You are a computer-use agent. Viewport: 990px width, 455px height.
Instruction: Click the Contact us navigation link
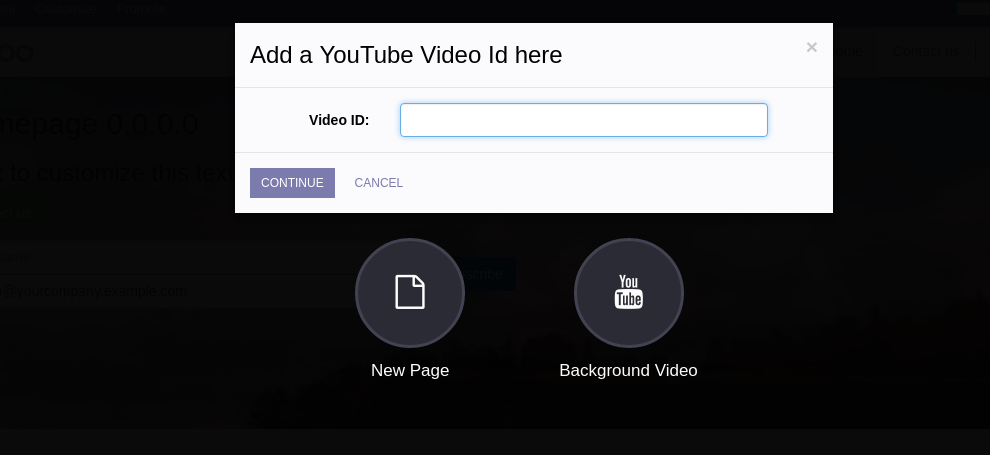(x=926, y=51)
